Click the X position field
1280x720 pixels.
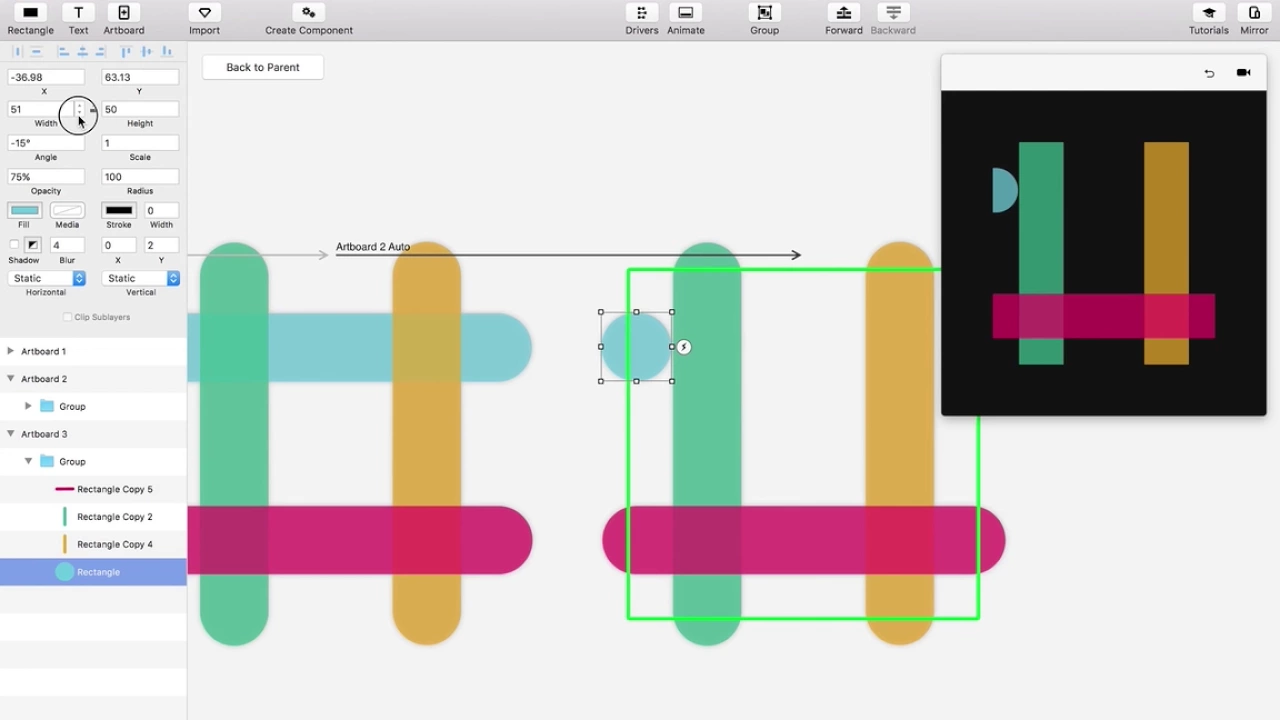point(46,77)
